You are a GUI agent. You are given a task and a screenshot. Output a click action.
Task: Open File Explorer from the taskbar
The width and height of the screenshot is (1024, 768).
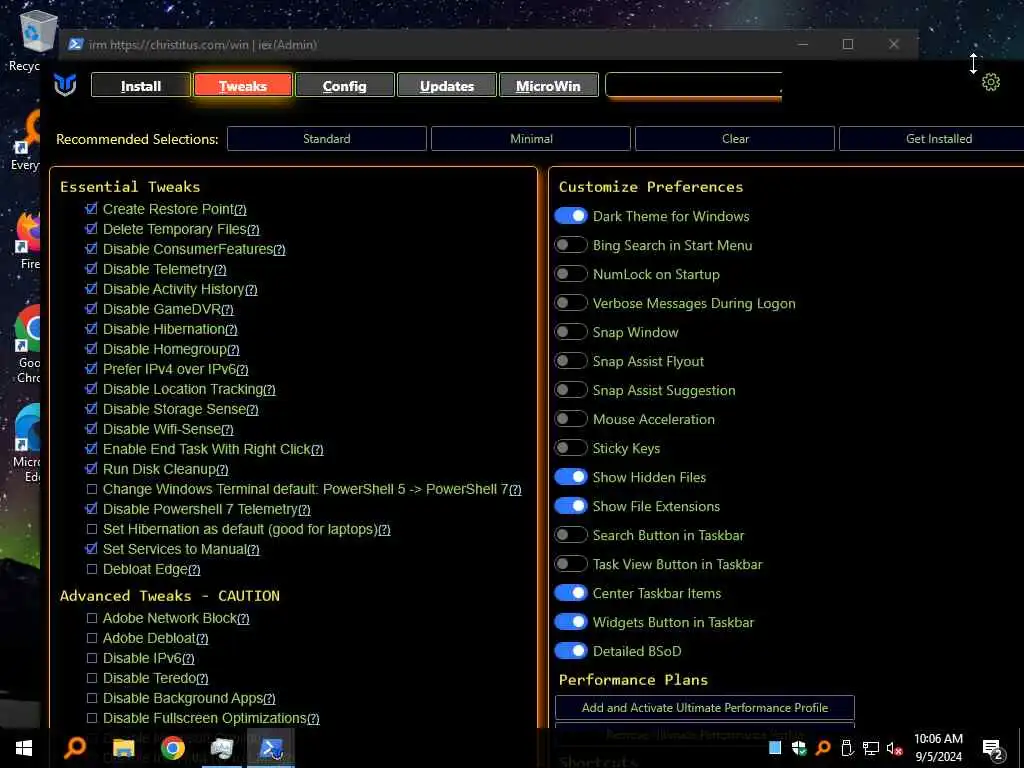coord(123,748)
